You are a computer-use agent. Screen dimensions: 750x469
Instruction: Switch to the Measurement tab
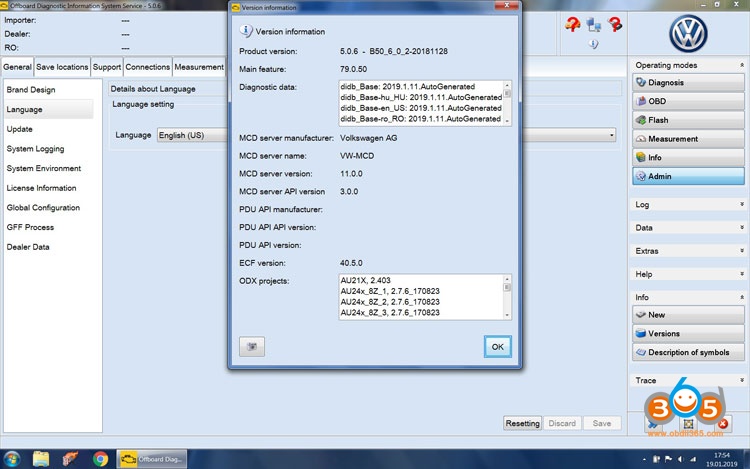click(199, 67)
